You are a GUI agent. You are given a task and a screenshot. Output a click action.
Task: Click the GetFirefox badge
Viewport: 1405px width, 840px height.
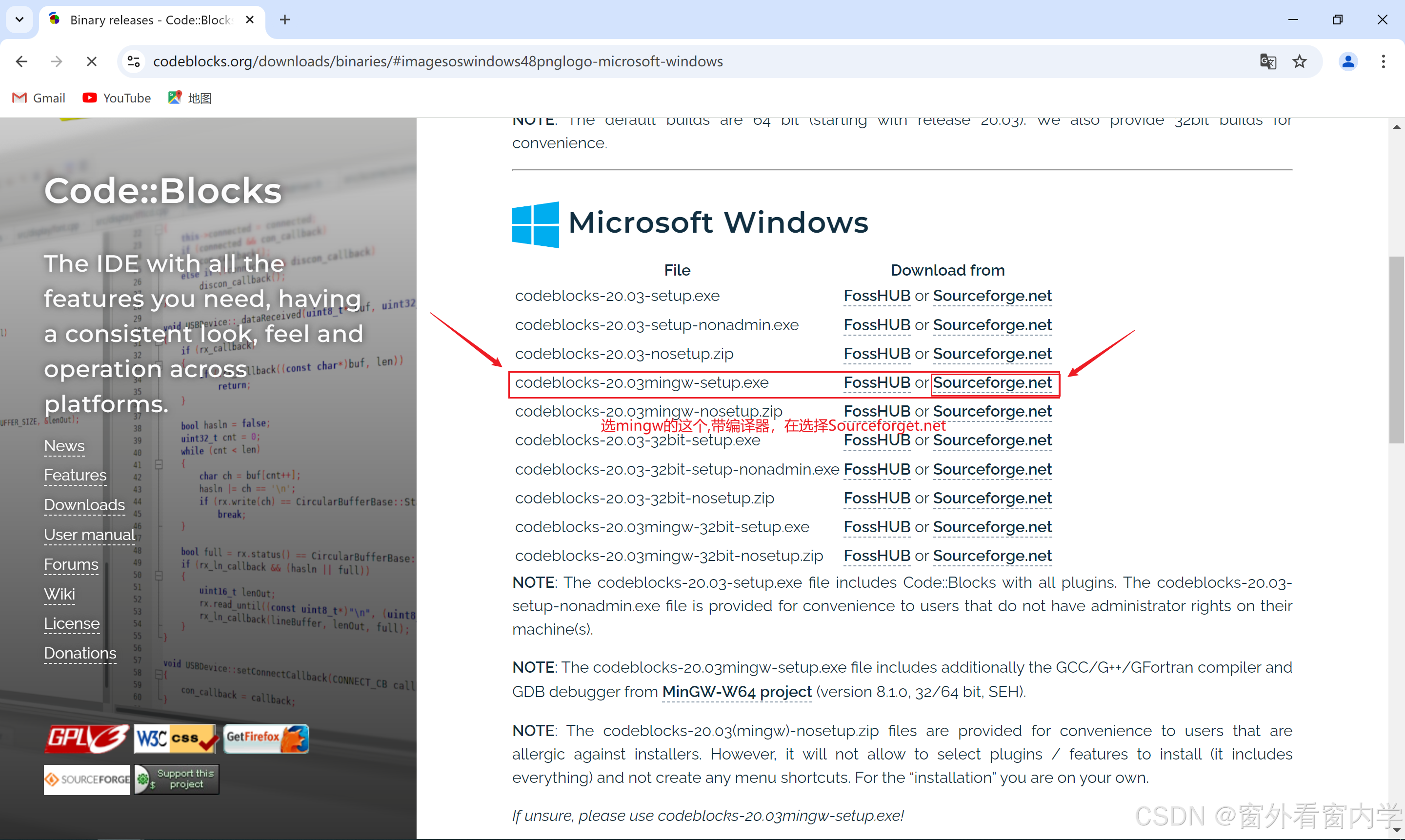point(266,739)
